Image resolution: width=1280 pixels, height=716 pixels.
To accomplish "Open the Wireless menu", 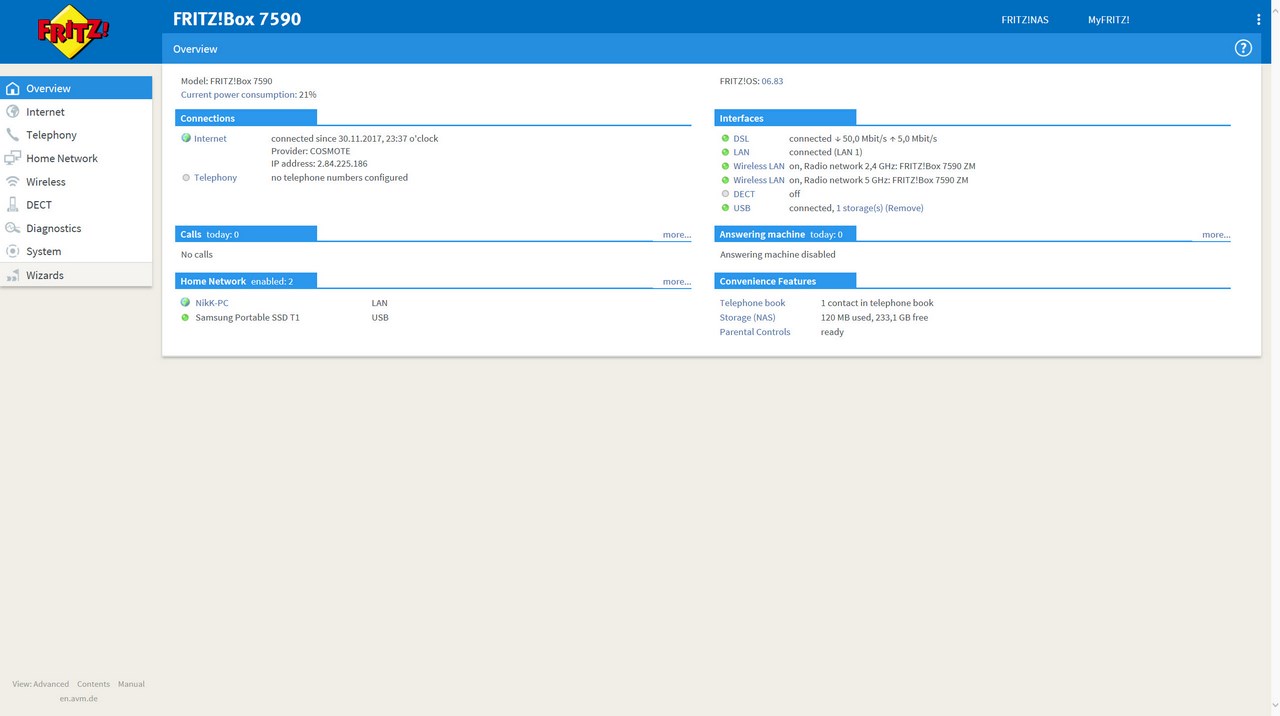I will pos(76,182).
